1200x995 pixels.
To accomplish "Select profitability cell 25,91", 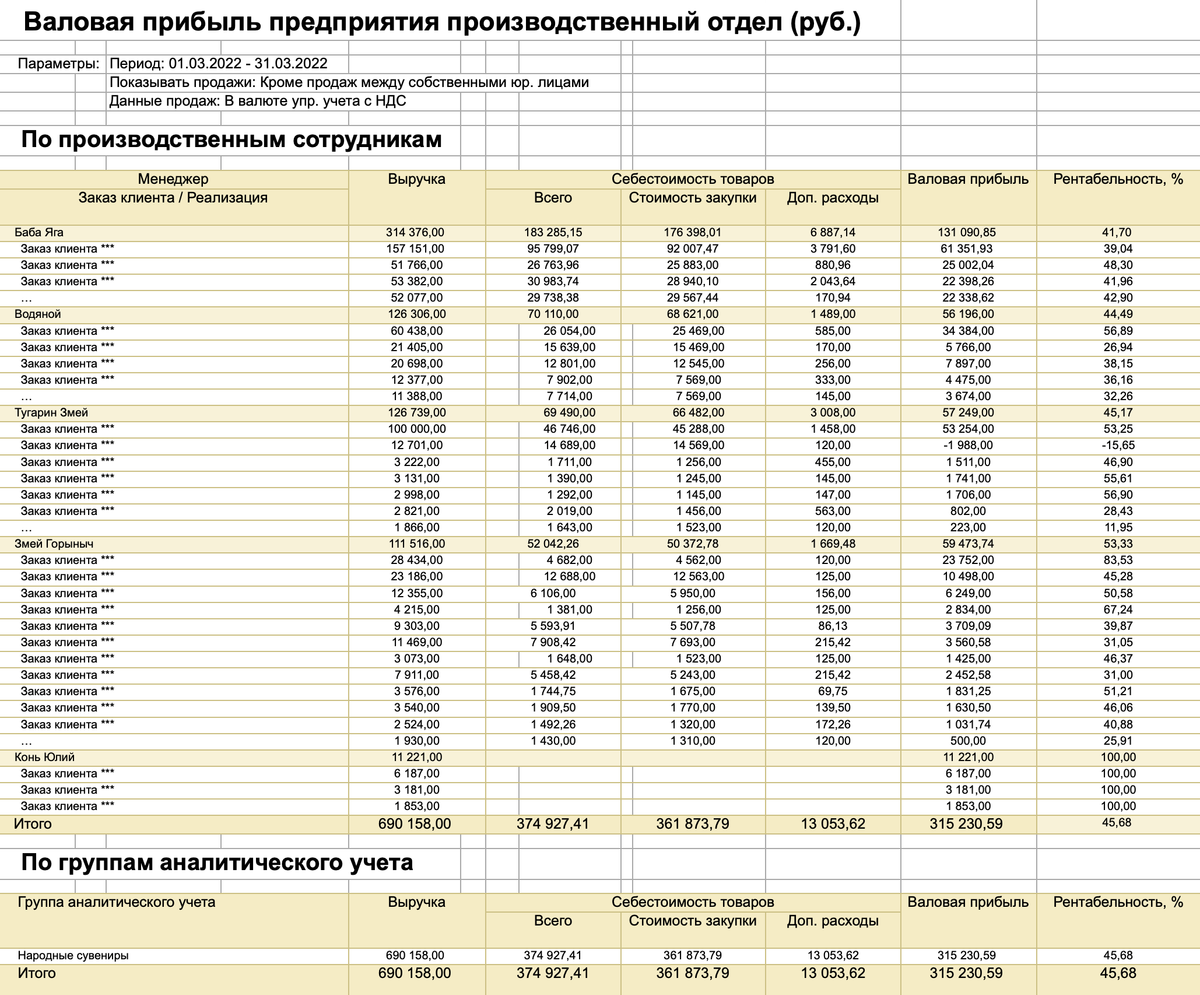I will coord(1117,740).
